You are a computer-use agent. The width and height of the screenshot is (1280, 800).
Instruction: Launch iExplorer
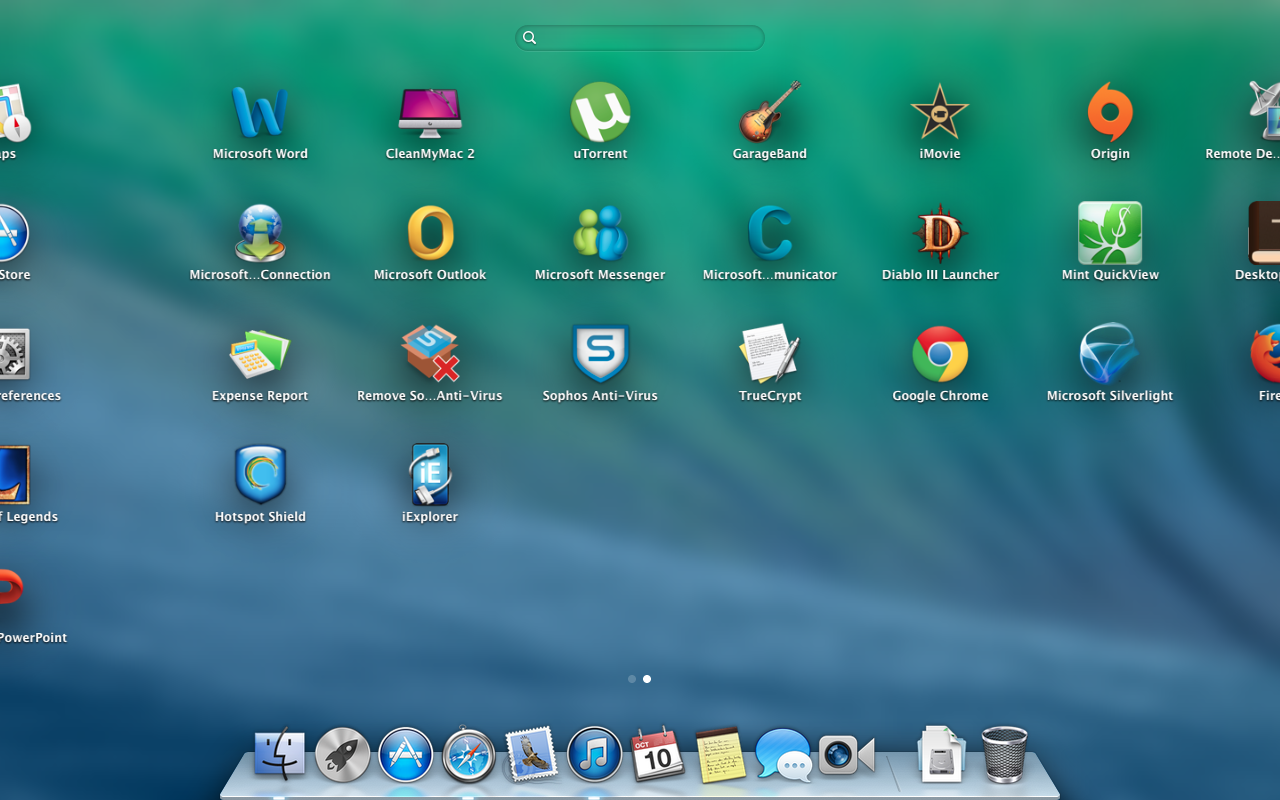click(x=430, y=475)
